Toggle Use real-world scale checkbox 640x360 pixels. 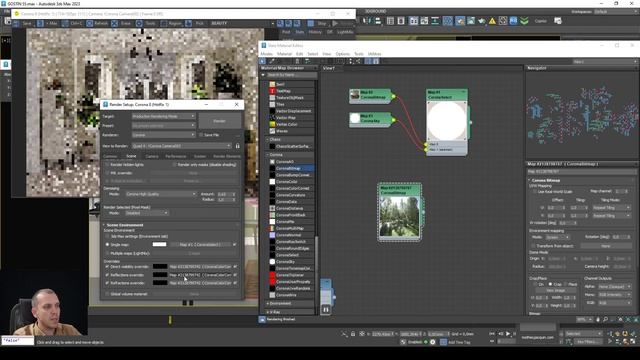tap(534, 191)
